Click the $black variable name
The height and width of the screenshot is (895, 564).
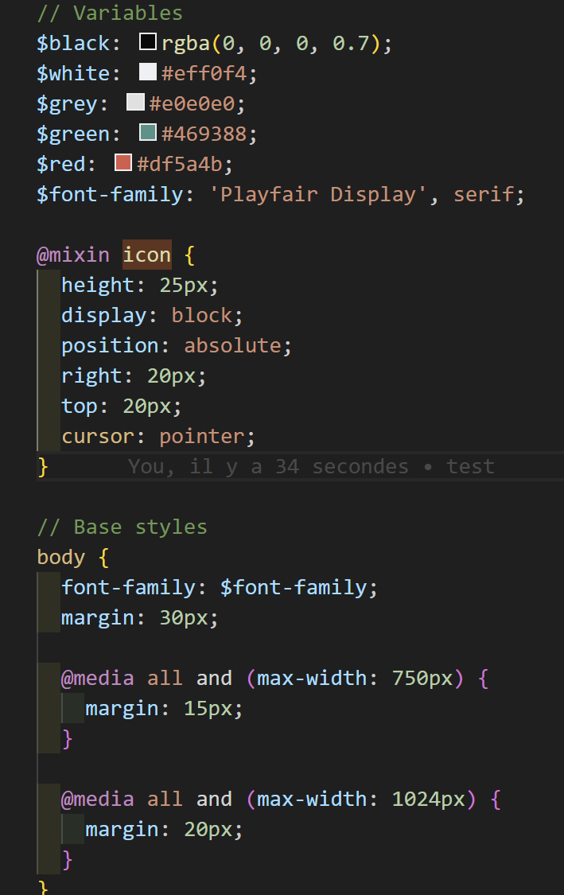pos(74,43)
